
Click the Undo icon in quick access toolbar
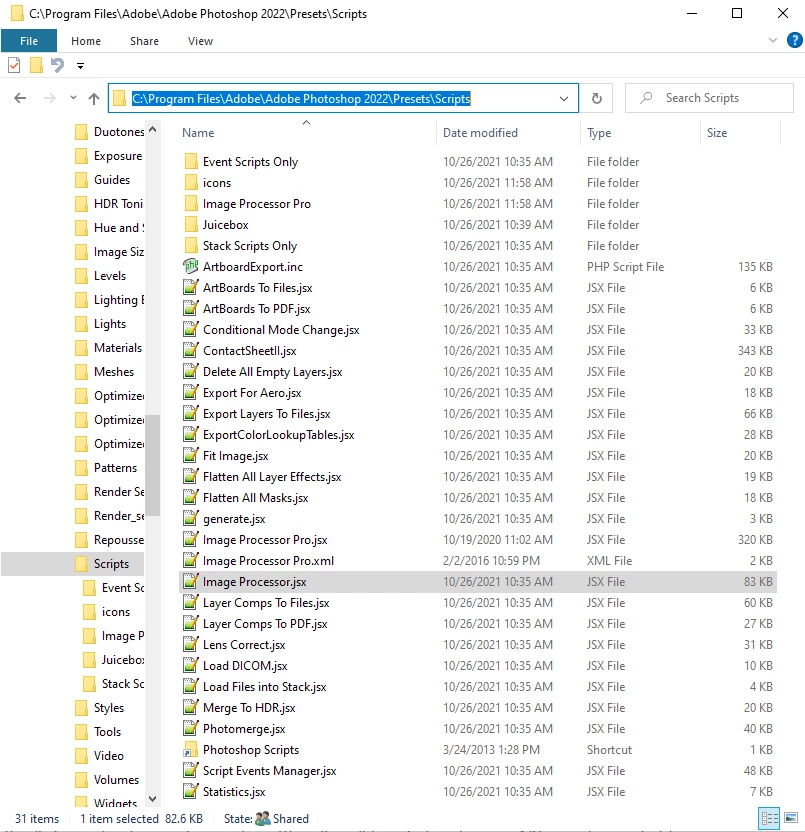coord(57,65)
